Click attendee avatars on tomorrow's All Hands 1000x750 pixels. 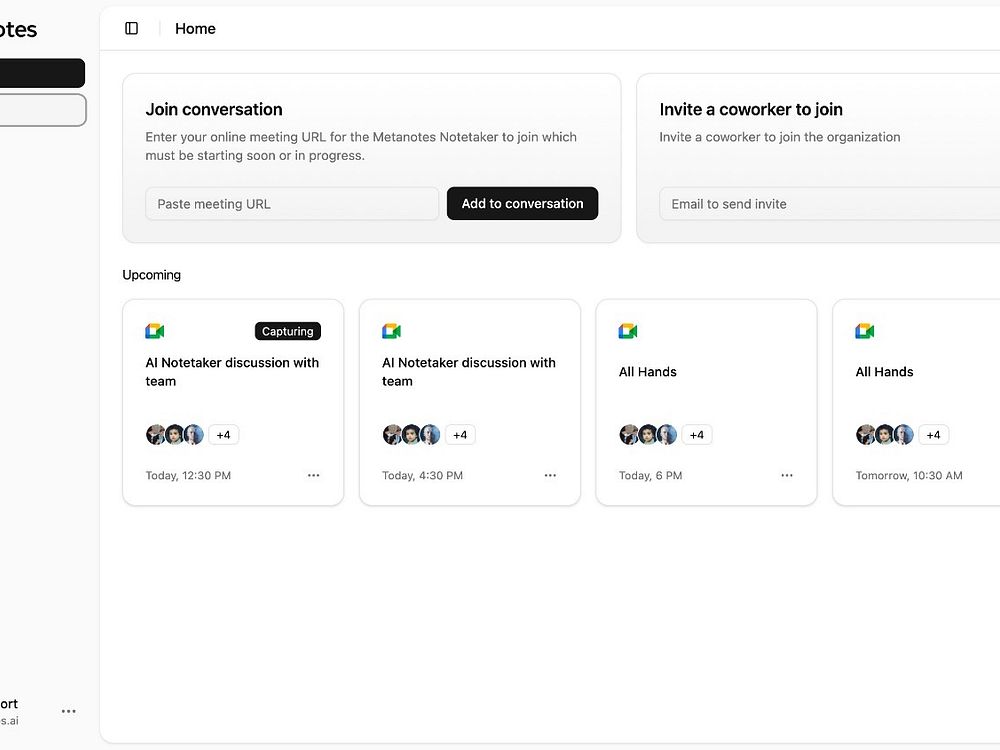click(885, 435)
